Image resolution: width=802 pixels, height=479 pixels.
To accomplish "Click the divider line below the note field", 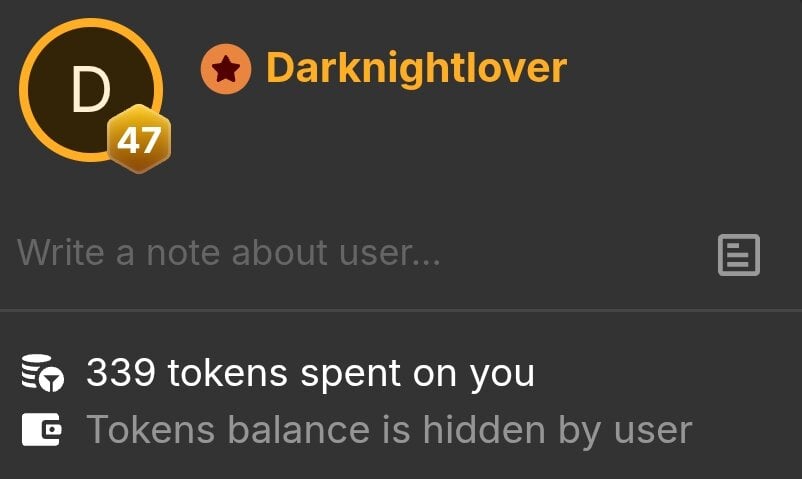I will click(401, 310).
